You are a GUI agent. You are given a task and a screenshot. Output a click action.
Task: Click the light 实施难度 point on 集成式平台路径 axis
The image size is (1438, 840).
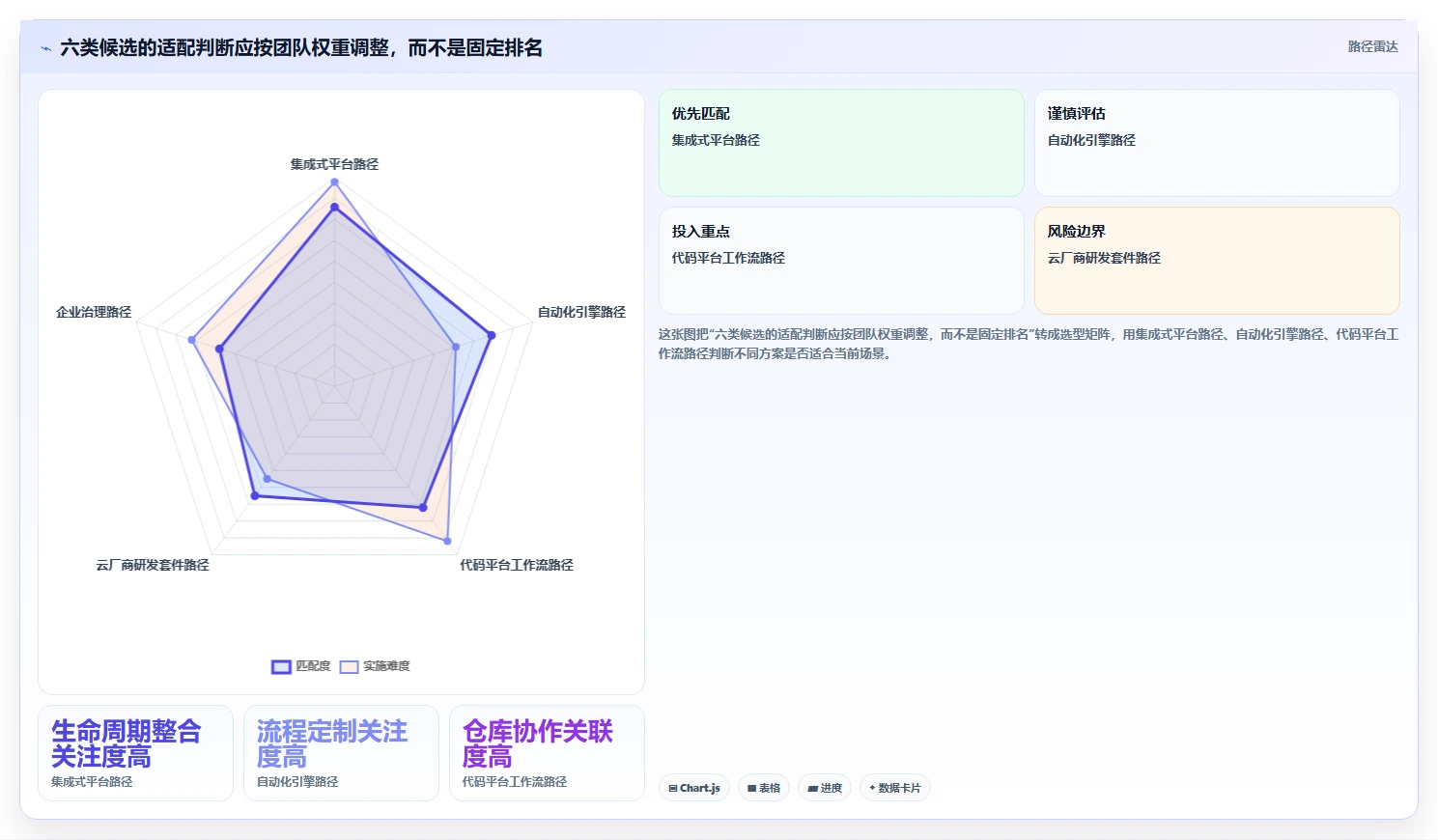tap(335, 182)
